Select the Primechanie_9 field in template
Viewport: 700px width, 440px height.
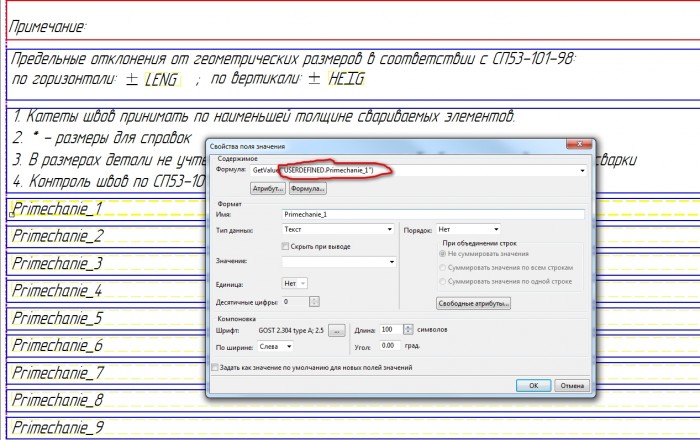pos(58,428)
